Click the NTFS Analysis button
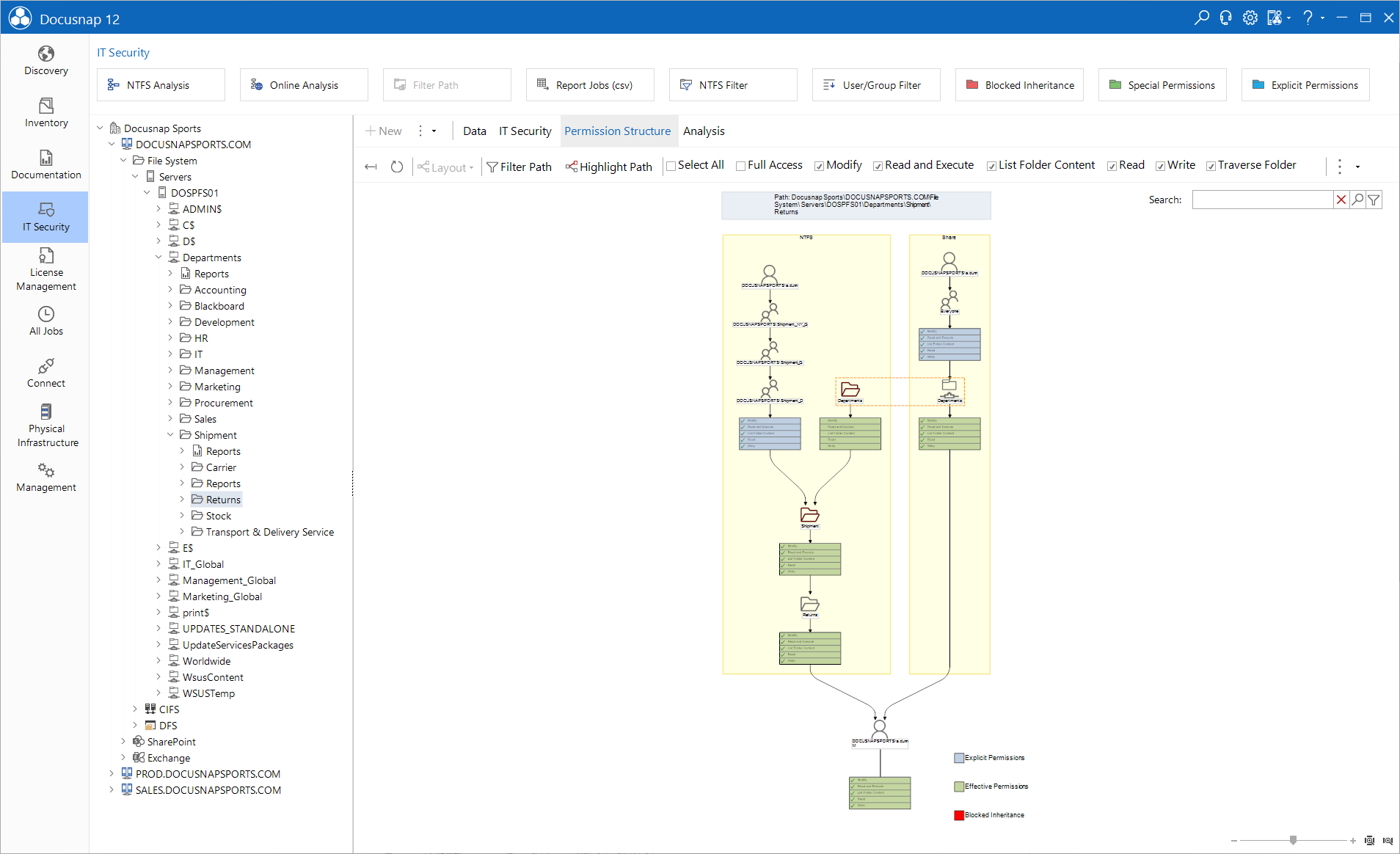1400x854 pixels. click(x=161, y=84)
